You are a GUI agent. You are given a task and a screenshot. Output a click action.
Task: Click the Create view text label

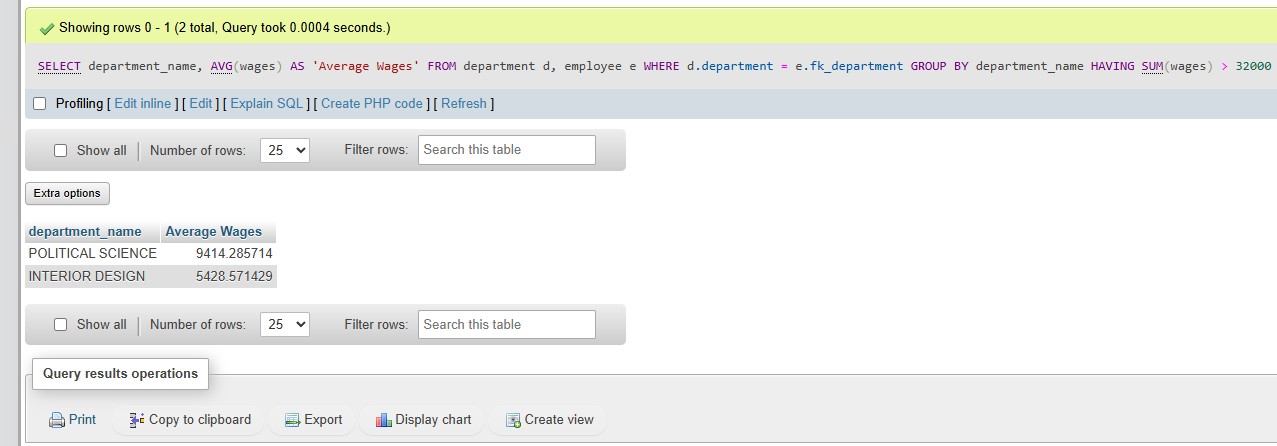click(559, 420)
